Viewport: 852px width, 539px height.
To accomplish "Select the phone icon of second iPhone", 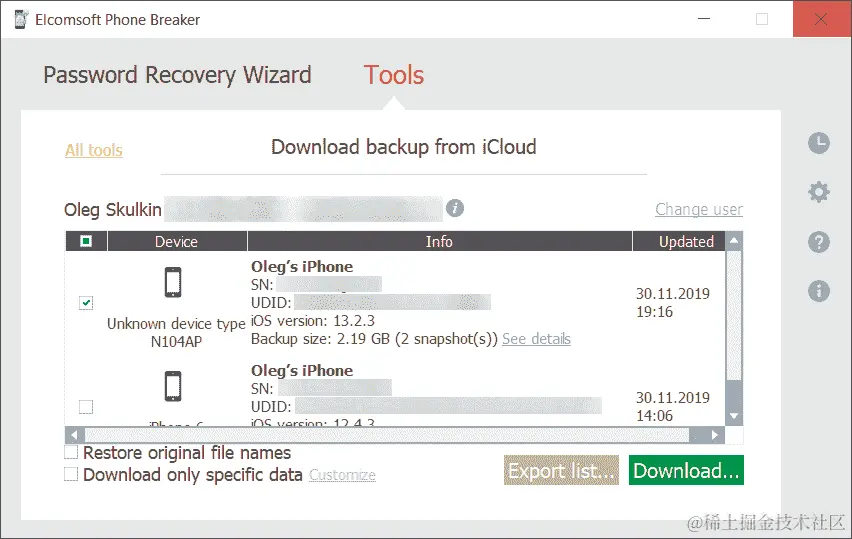I will click(173, 386).
